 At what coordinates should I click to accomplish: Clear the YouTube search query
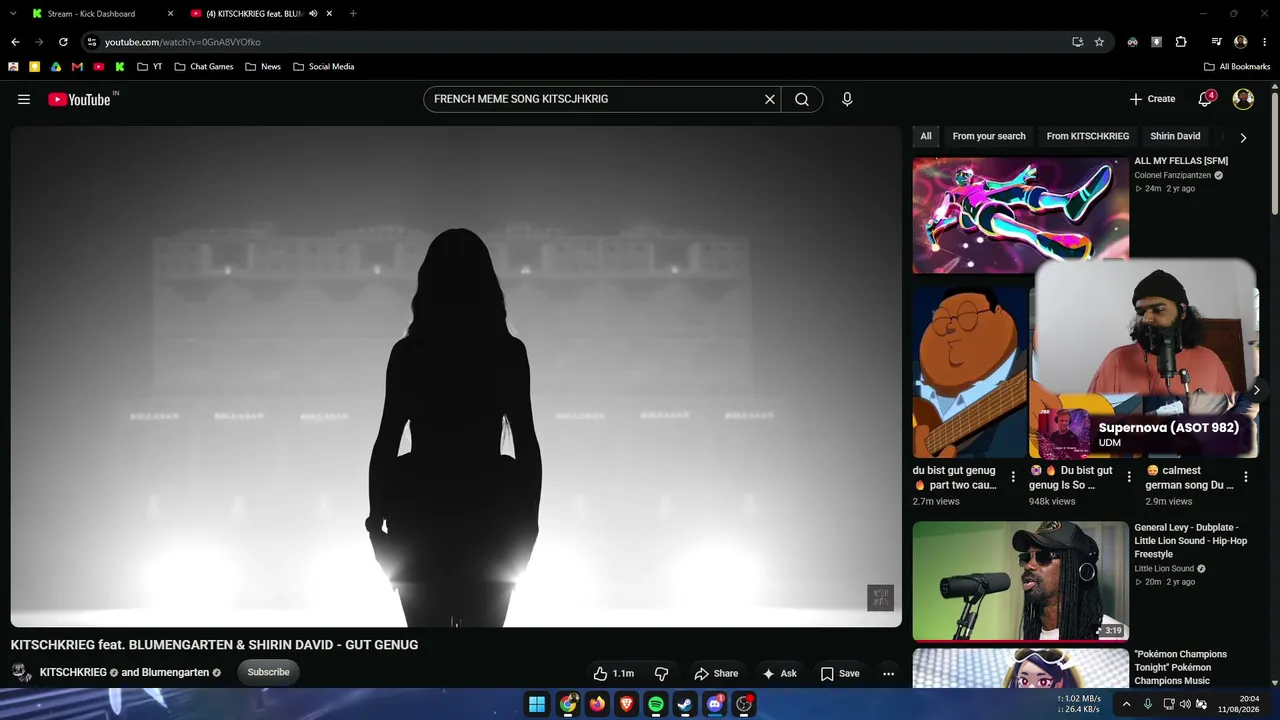(x=770, y=99)
